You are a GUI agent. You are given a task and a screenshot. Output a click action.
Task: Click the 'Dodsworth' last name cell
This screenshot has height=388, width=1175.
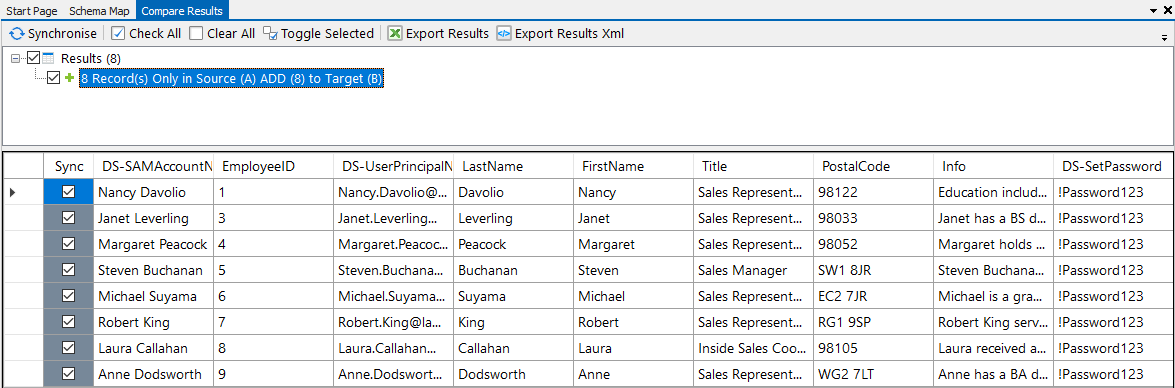coord(513,374)
